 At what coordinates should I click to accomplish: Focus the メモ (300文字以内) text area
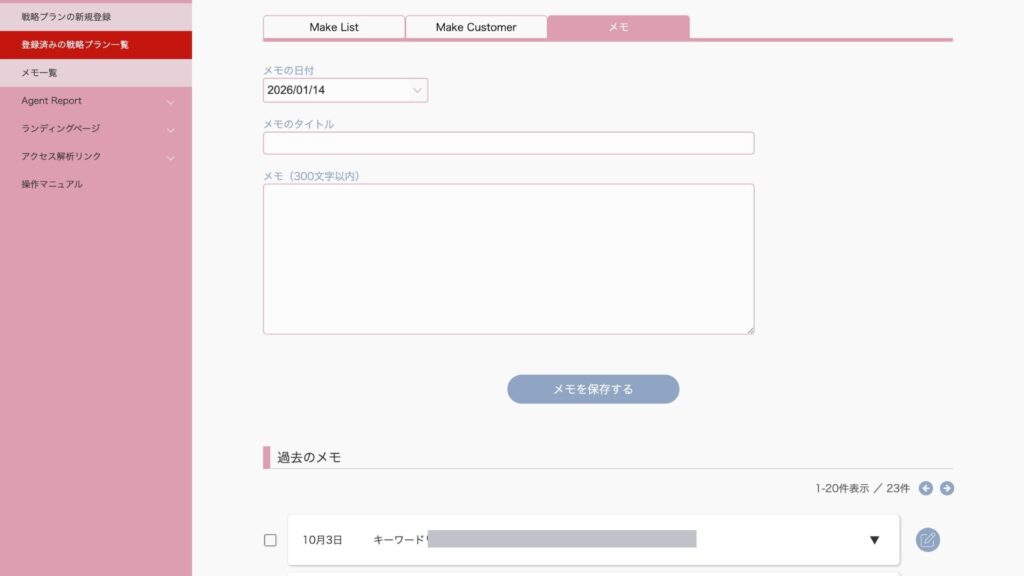coord(508,258)
